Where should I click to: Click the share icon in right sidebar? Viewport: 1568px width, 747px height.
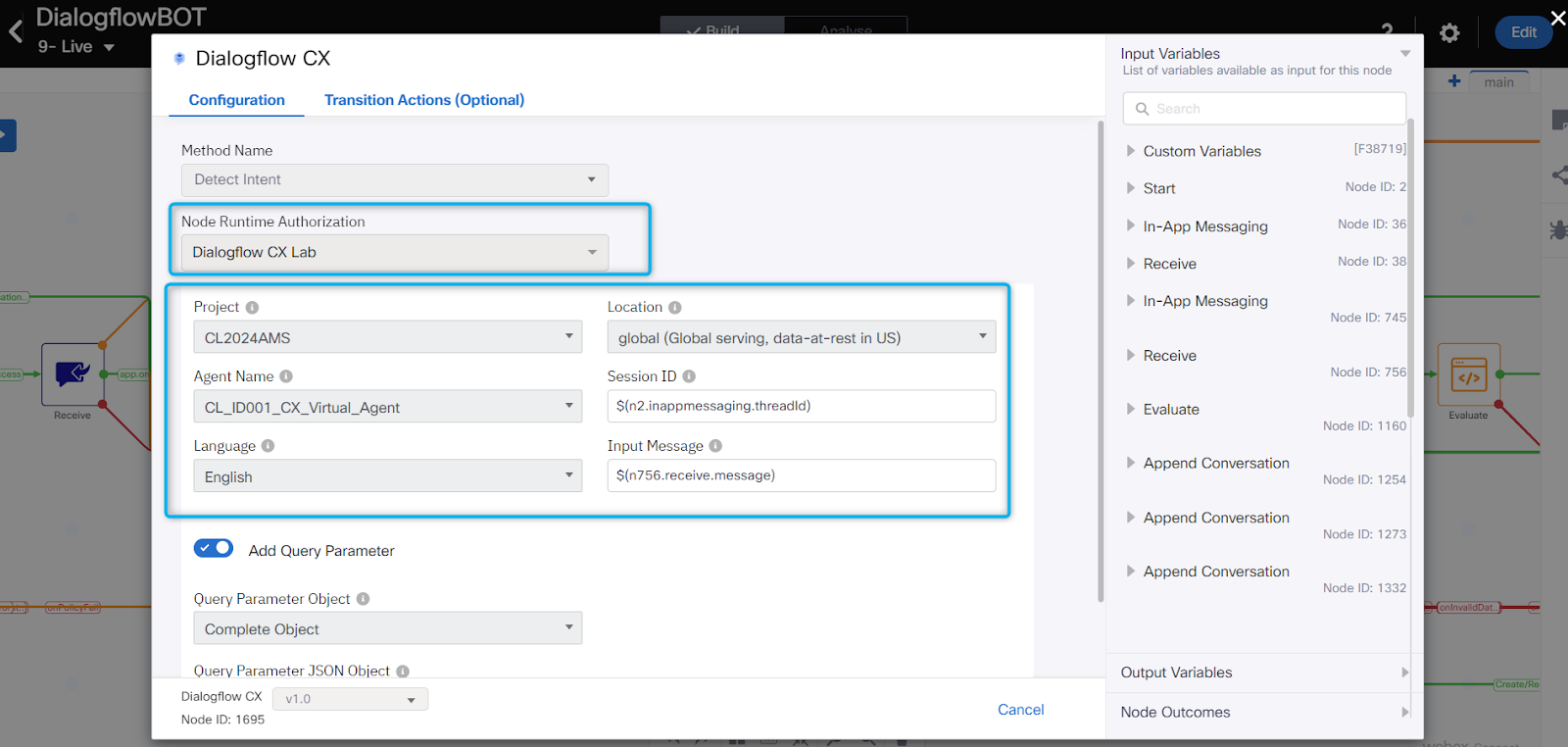pos(1559,175)
